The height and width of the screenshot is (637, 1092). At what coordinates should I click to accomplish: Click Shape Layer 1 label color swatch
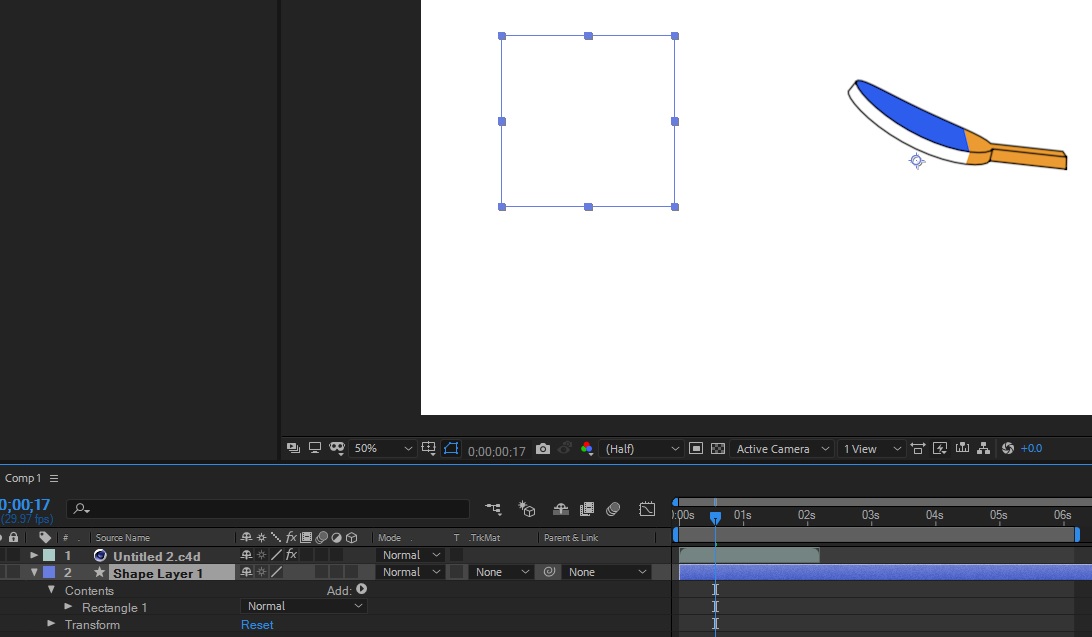(x=49, y=572)
